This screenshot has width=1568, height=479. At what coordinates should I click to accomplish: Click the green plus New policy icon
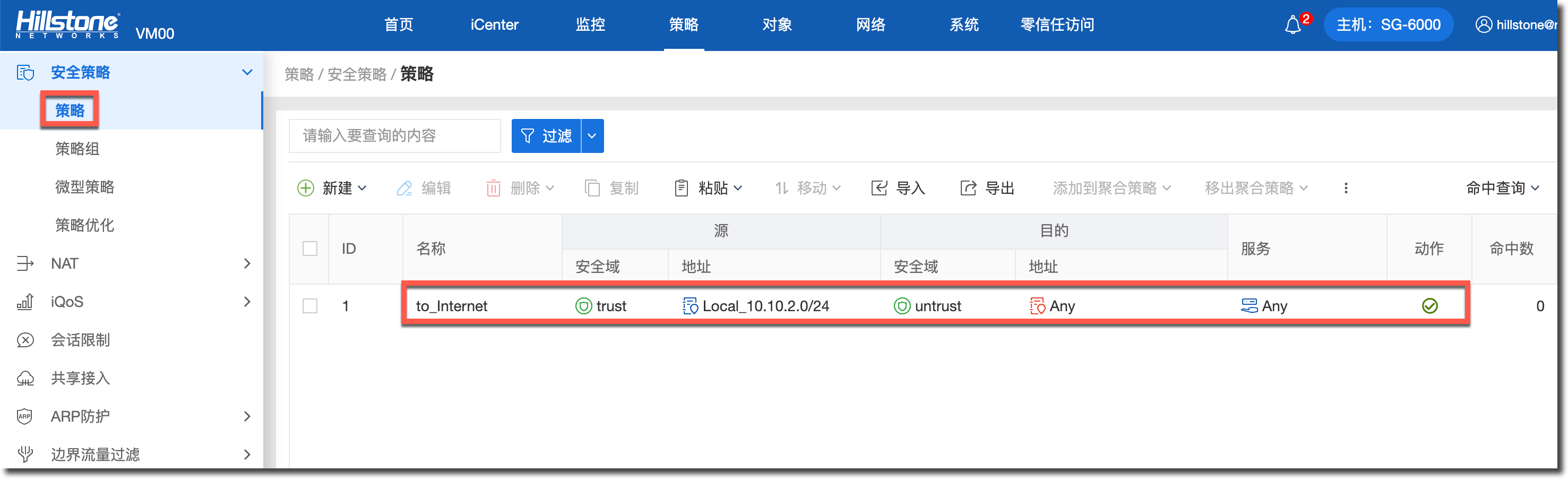306,188
